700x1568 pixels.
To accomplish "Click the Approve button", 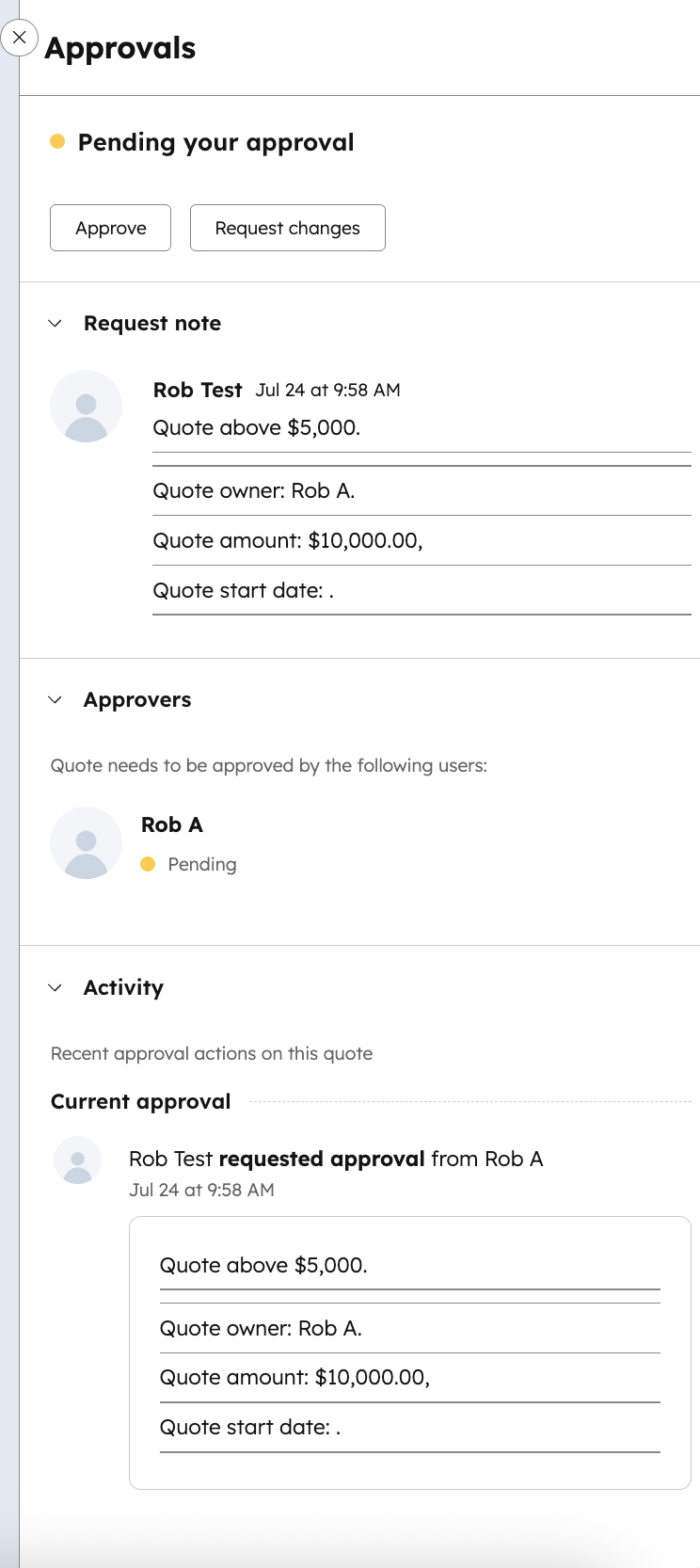I will [x=110, y=228].
